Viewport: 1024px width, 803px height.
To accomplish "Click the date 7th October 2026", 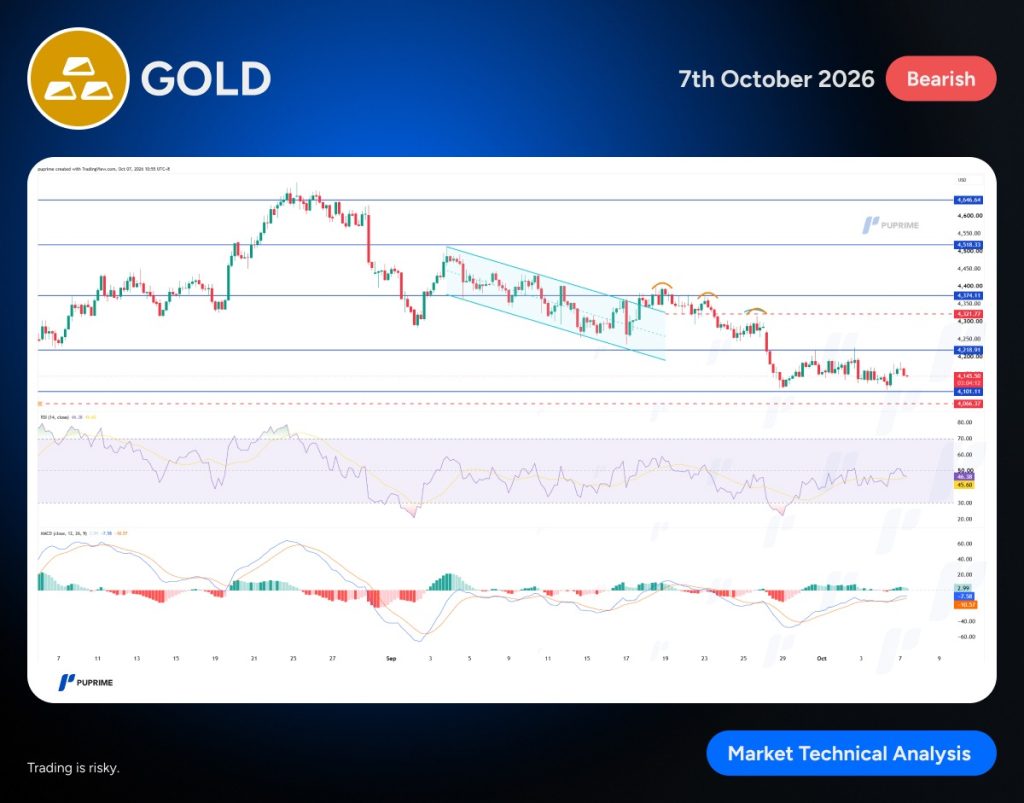I will [x=776, y=79].
